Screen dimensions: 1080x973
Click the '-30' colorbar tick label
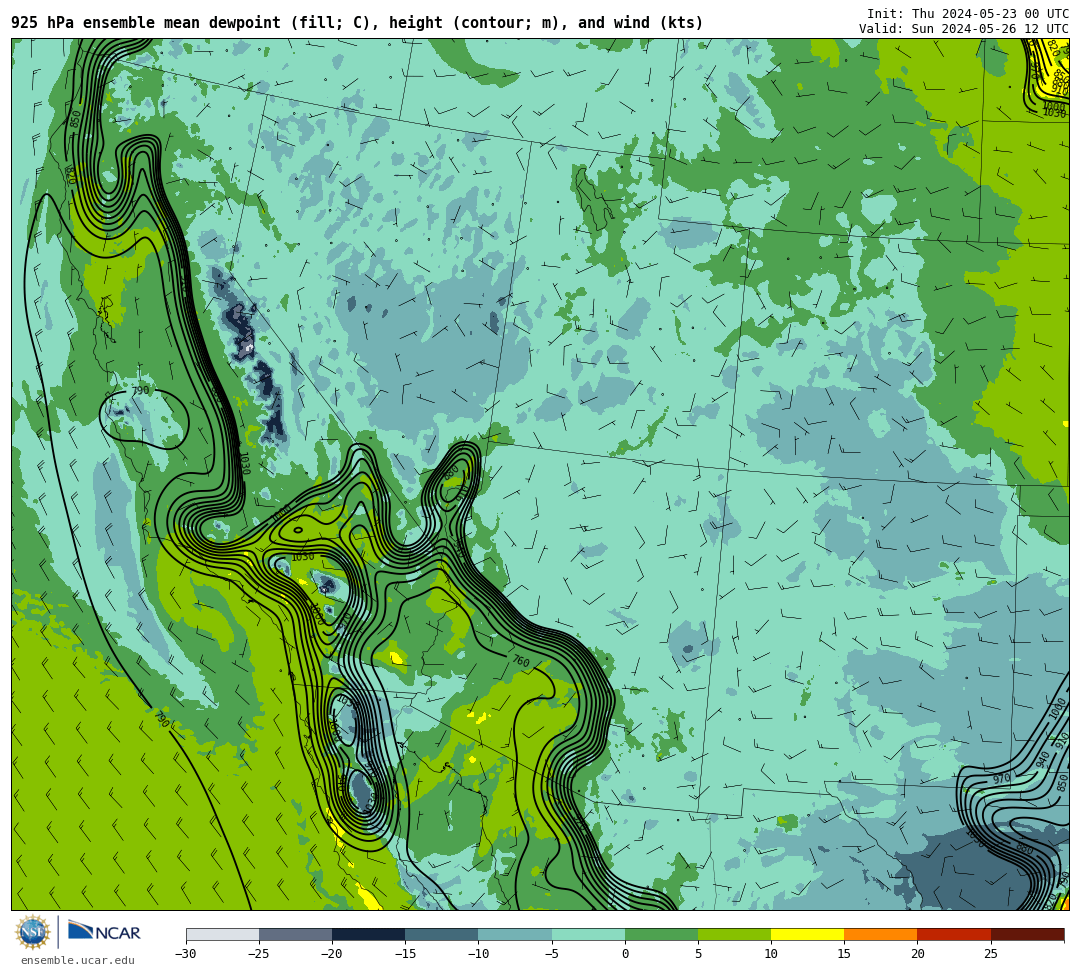click(x=186, y=954)
